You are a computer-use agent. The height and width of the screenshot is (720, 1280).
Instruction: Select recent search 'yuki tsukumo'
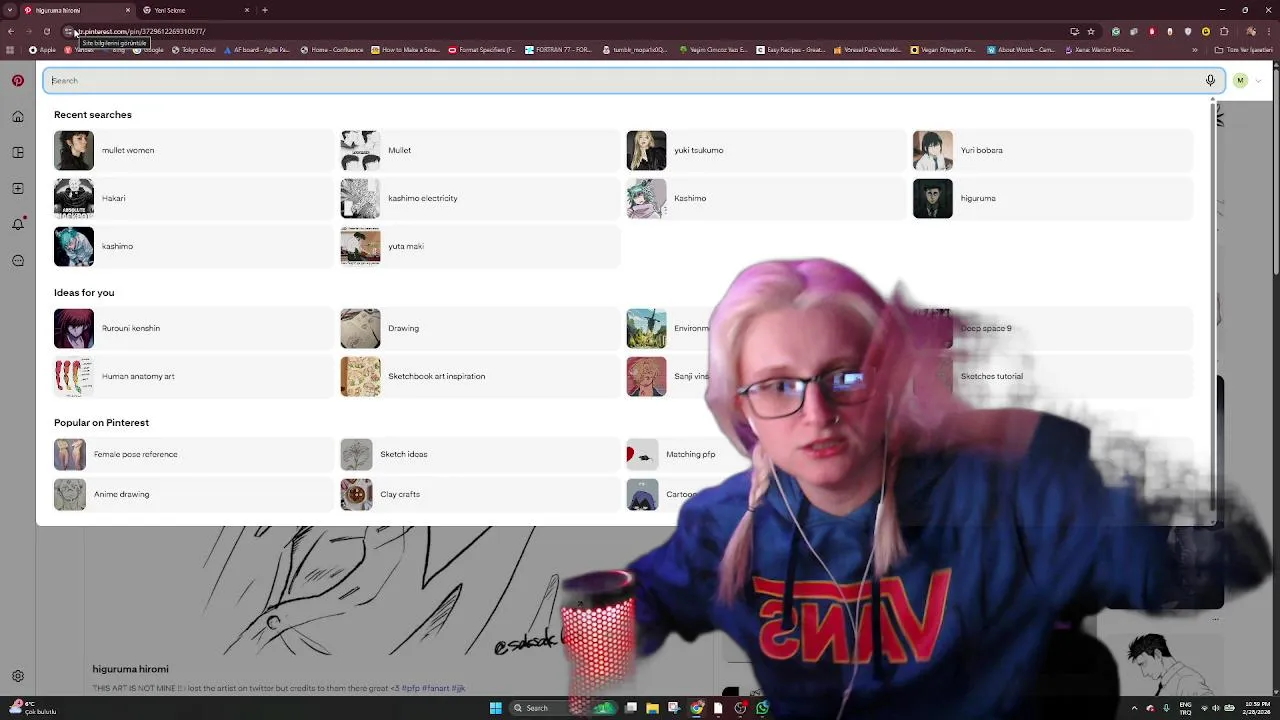click(766, 150)
